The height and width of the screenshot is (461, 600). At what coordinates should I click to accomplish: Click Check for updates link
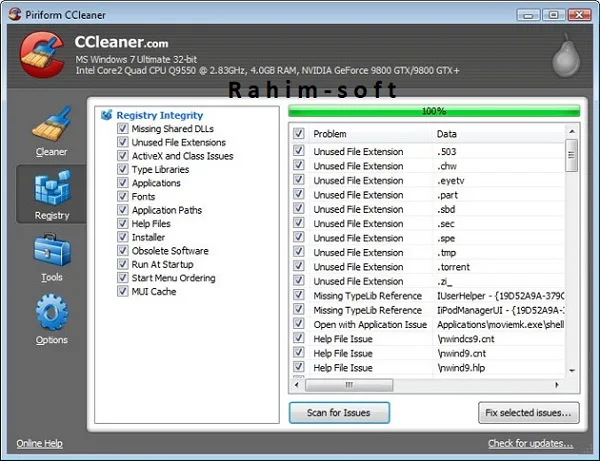click(531, 443)
